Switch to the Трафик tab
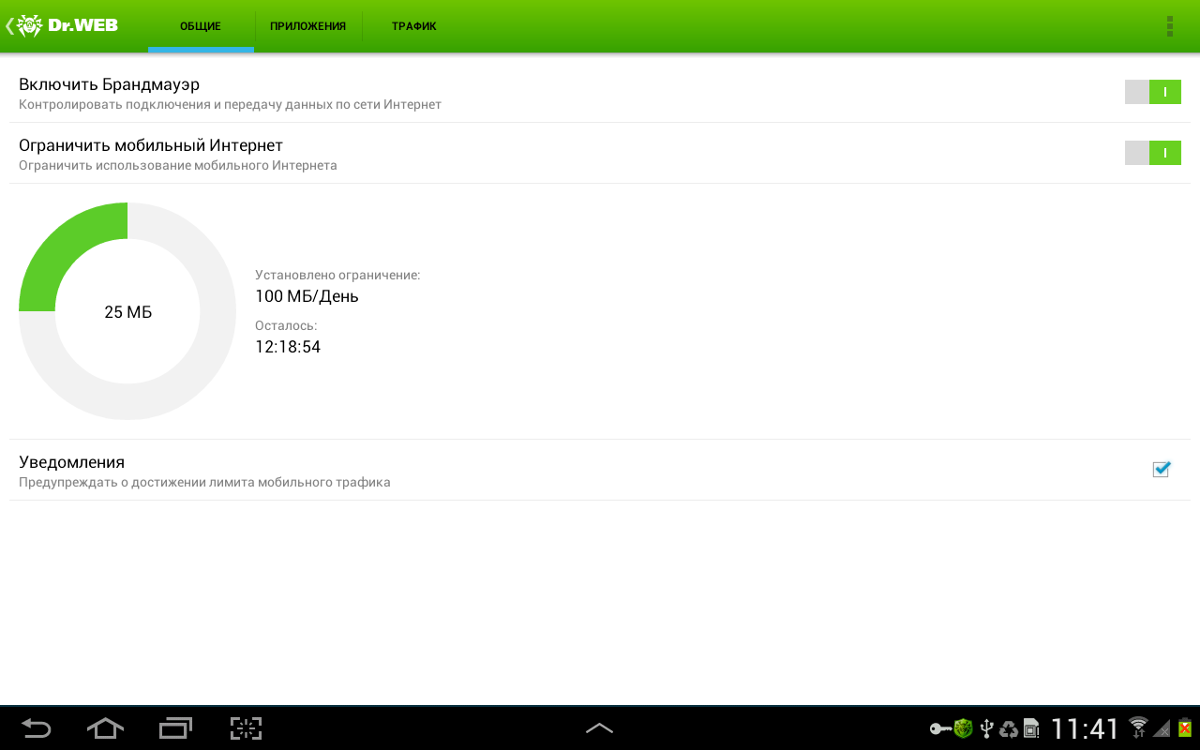The width and height of the screenshot is (1200, 750). click(x=414, y=26)
